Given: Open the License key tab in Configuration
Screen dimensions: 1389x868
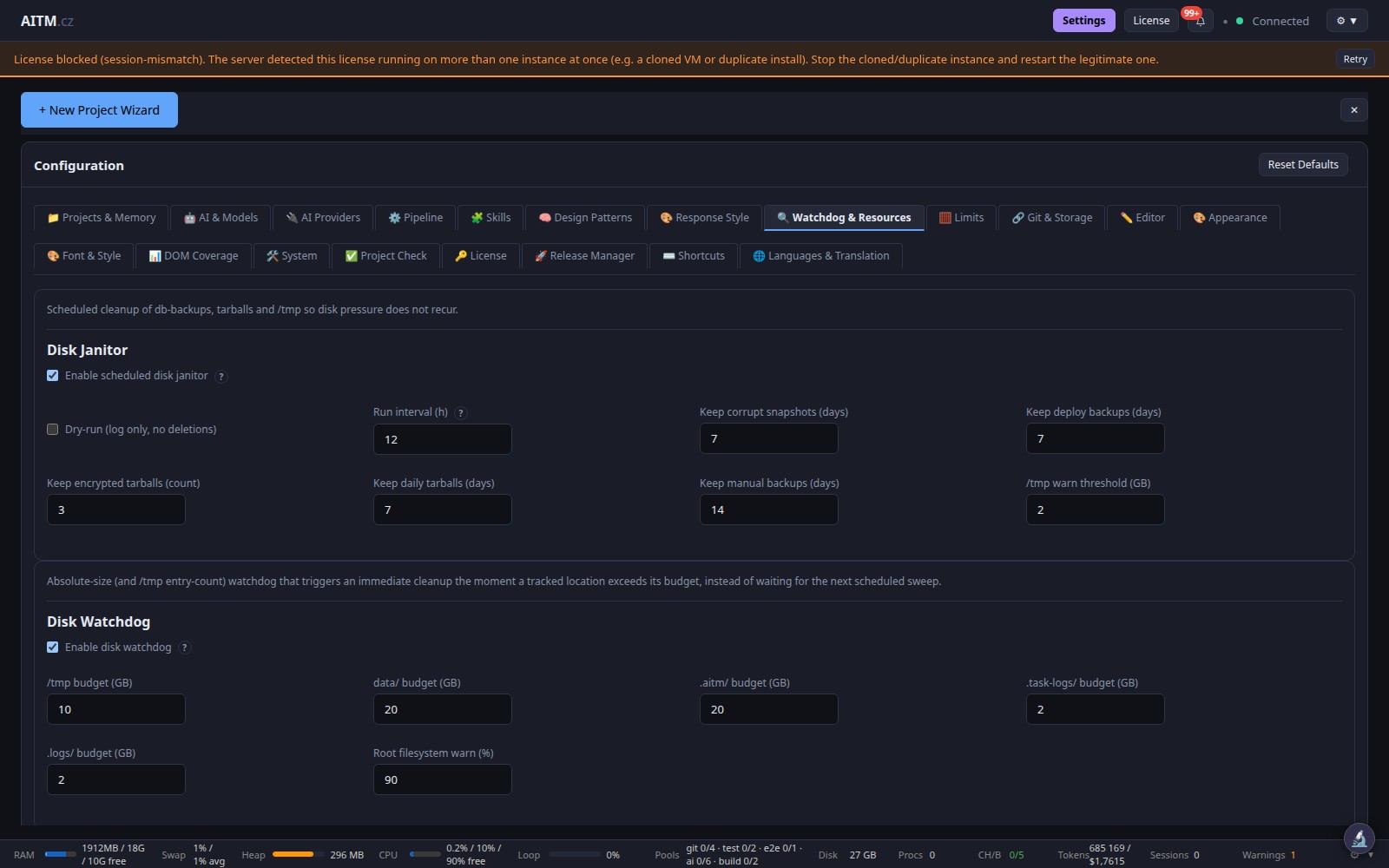Looking at the screenshot, I should [x=481, y=256].
